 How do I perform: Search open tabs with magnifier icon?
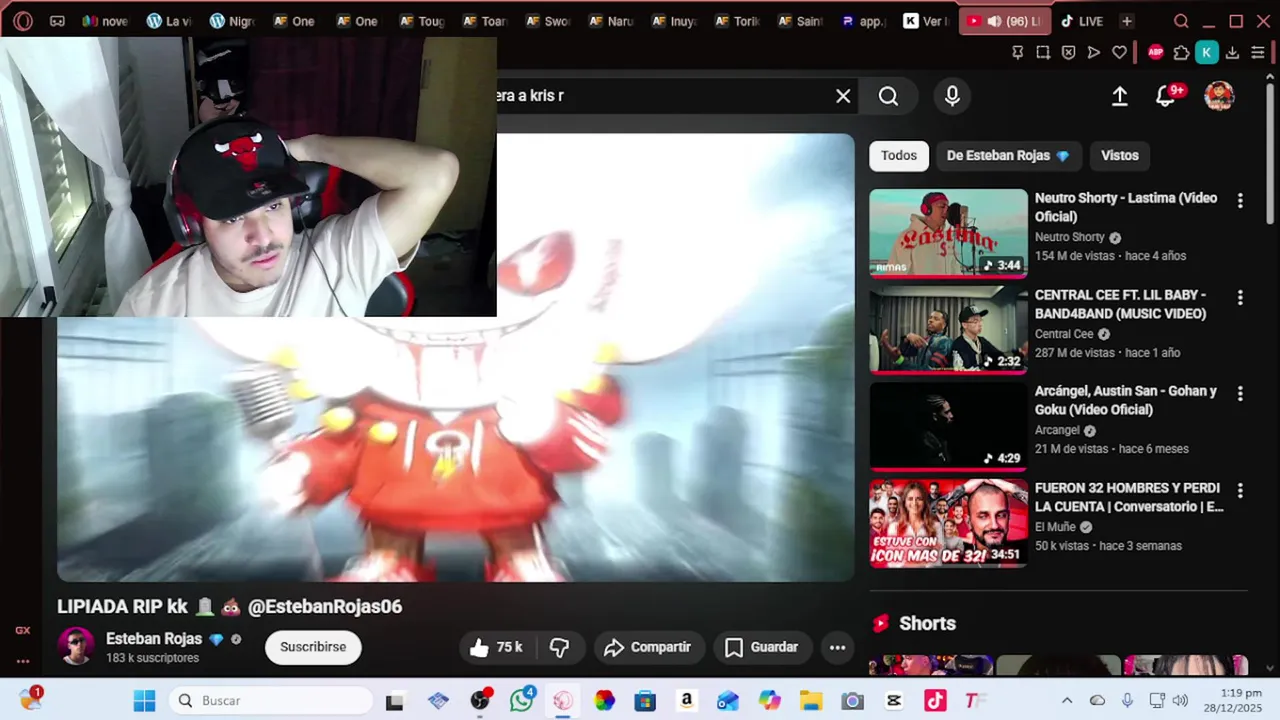[1181, 21]
